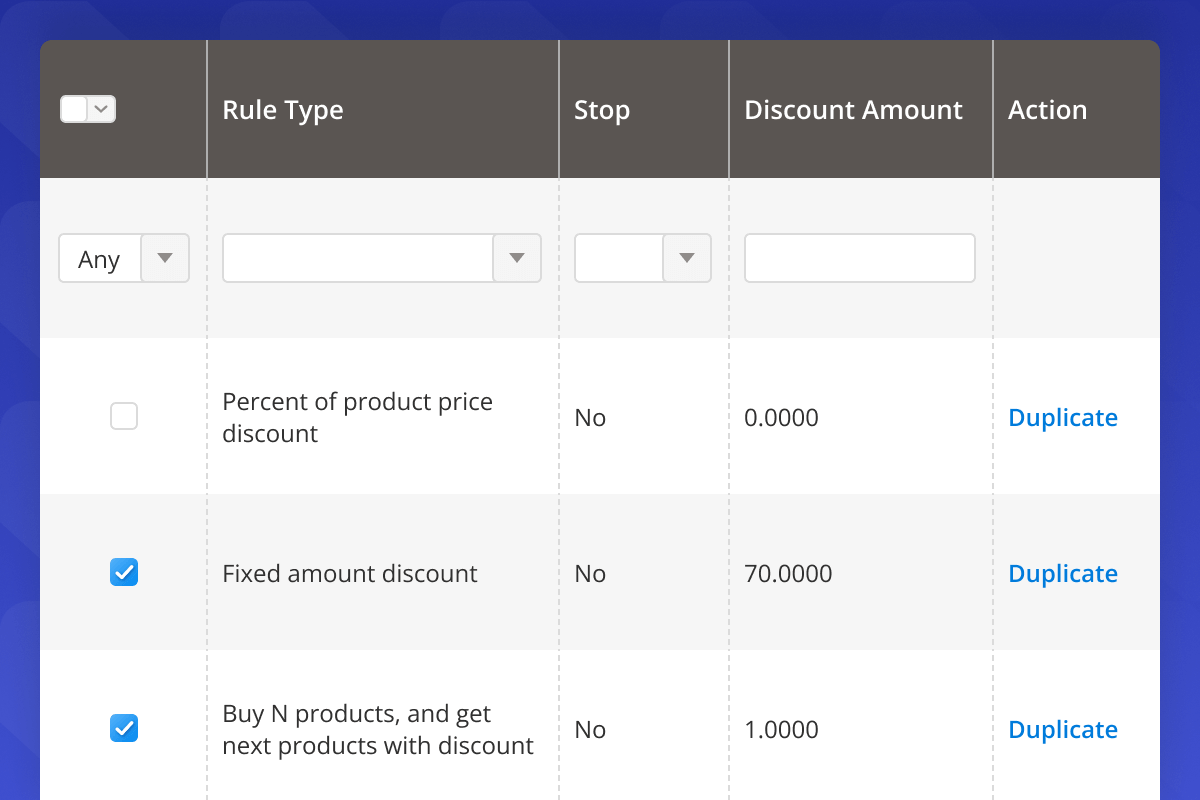Screen dimensions: 1200x800
Task: Click the 70.0000 discount amount cell
Action: point(788,574)
